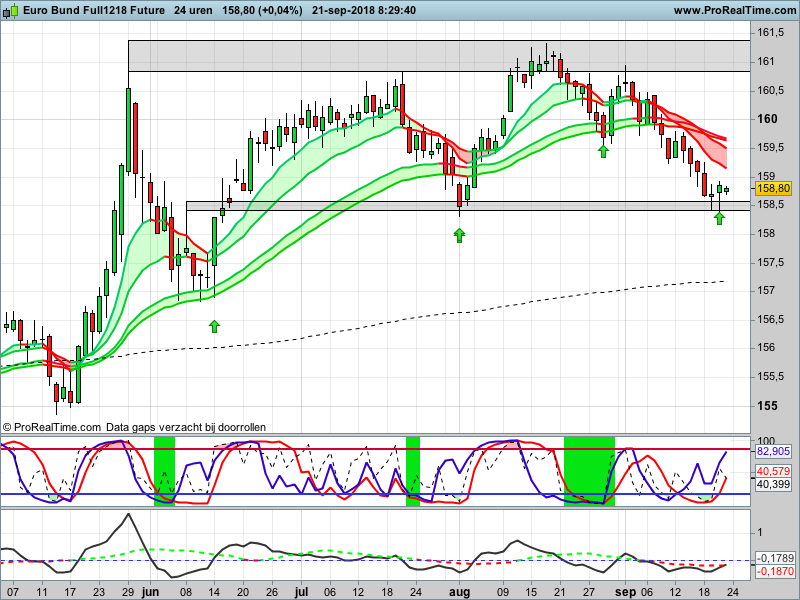The height and width of the screenshot is (600, 800).
Task: Click the grey resistance zone above 161
Action: click(x=439, y=56)
